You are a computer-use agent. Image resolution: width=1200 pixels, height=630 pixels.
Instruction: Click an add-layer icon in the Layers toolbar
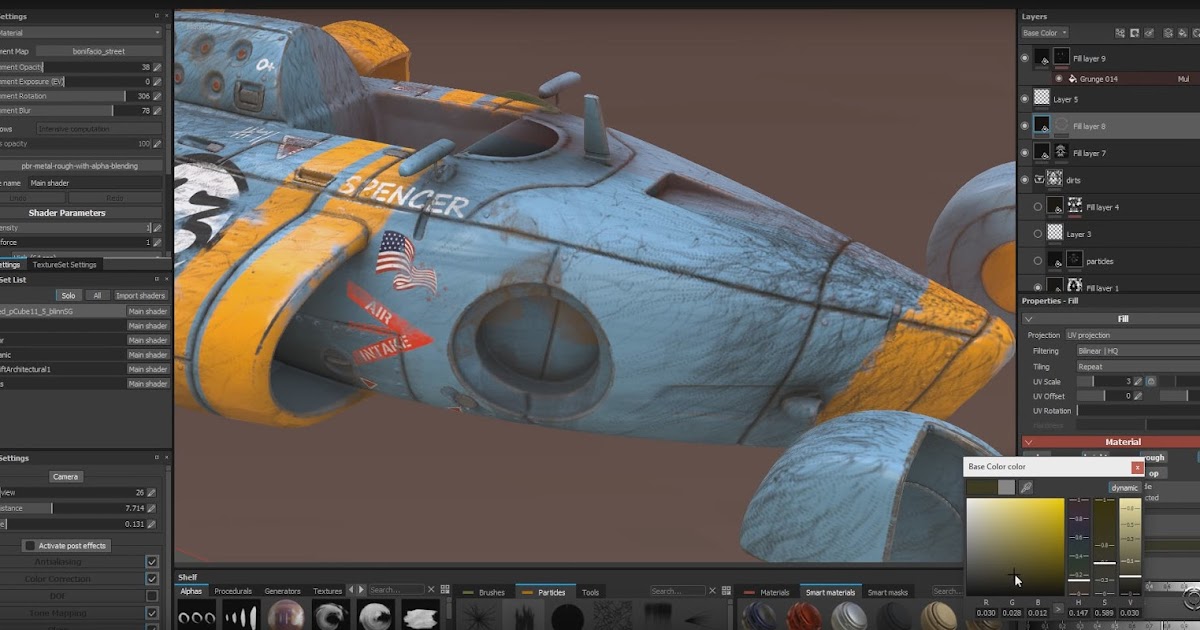pos(1168,33)
